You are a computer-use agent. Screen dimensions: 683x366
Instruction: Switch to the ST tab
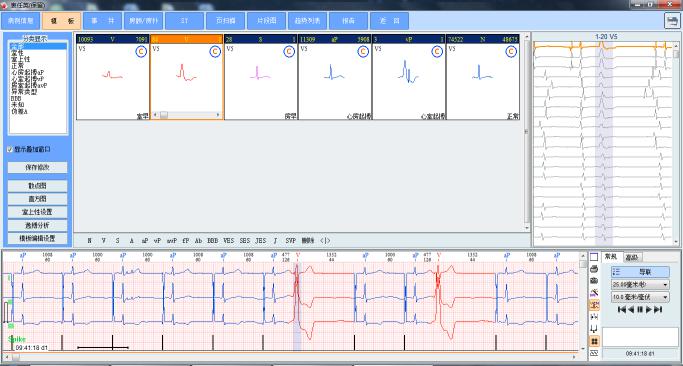pyautogui.click(x=184, y=21)
